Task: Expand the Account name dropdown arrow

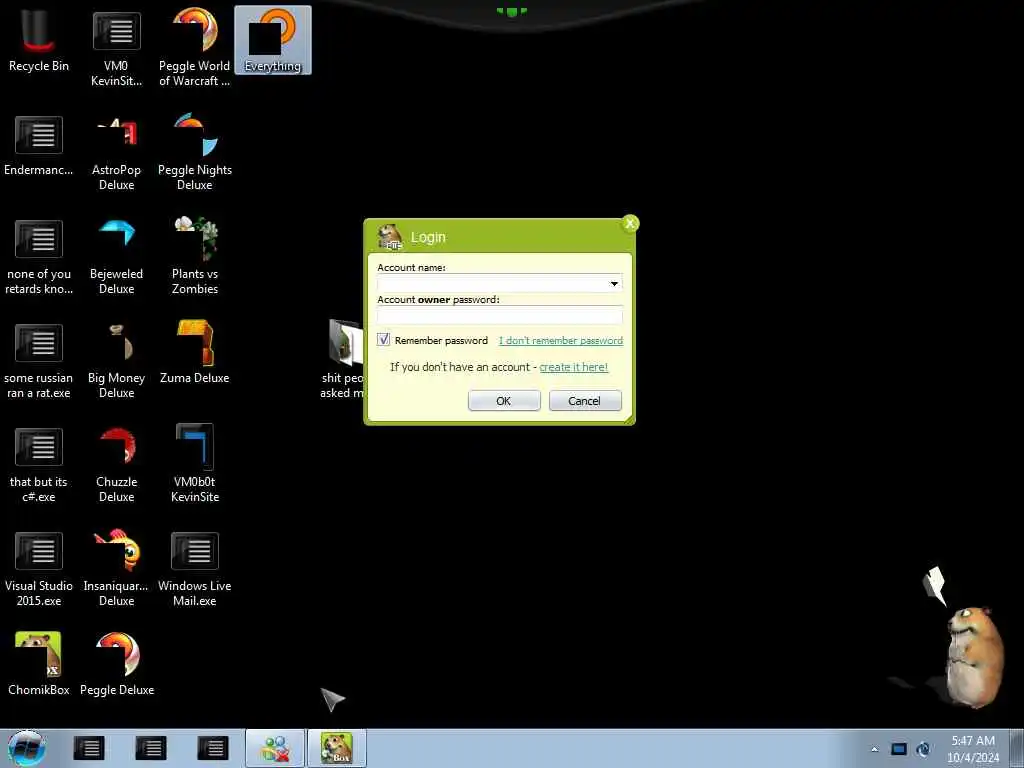Action: point(614,283)
